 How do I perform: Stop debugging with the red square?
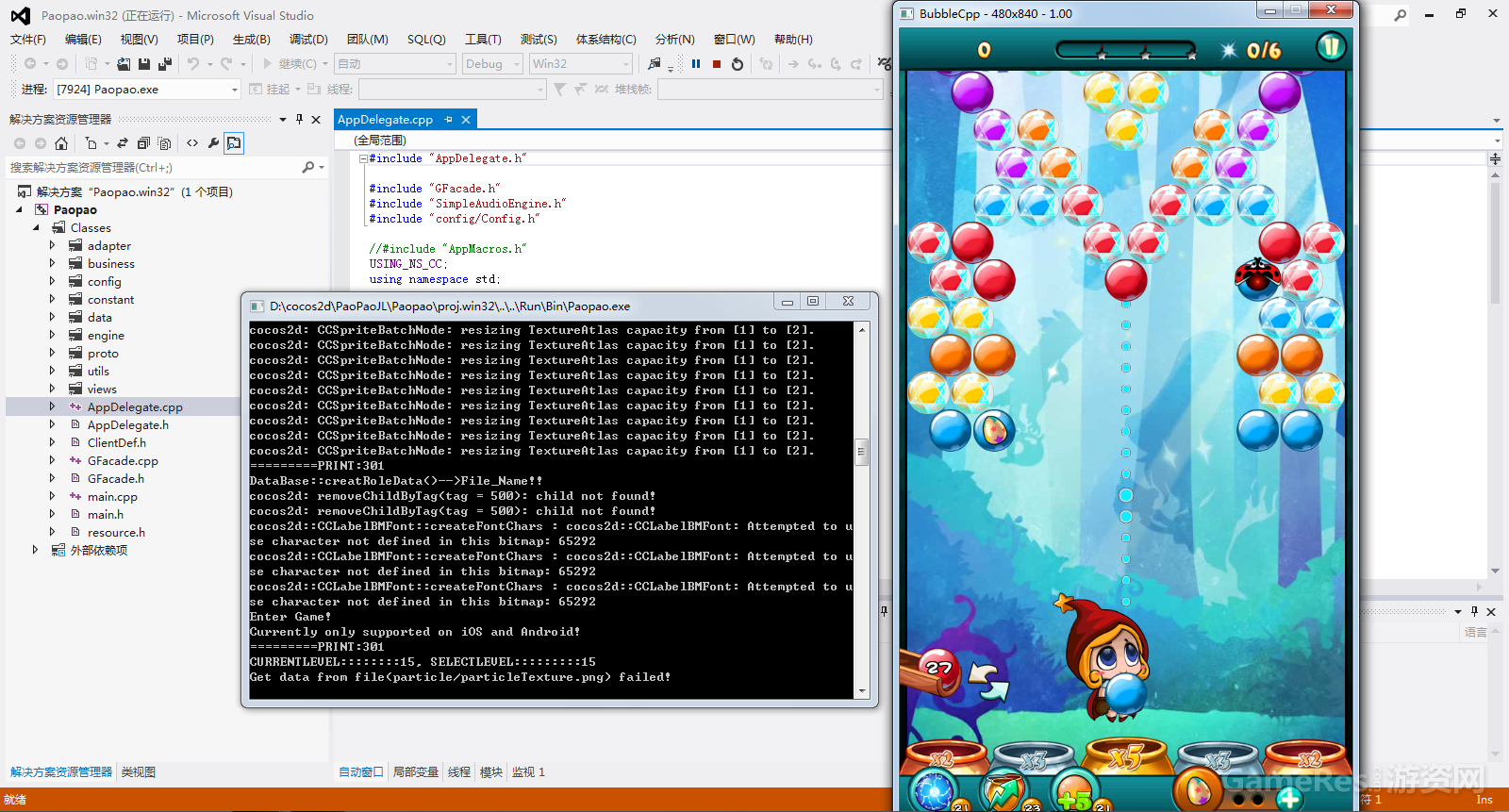(717, 64)
